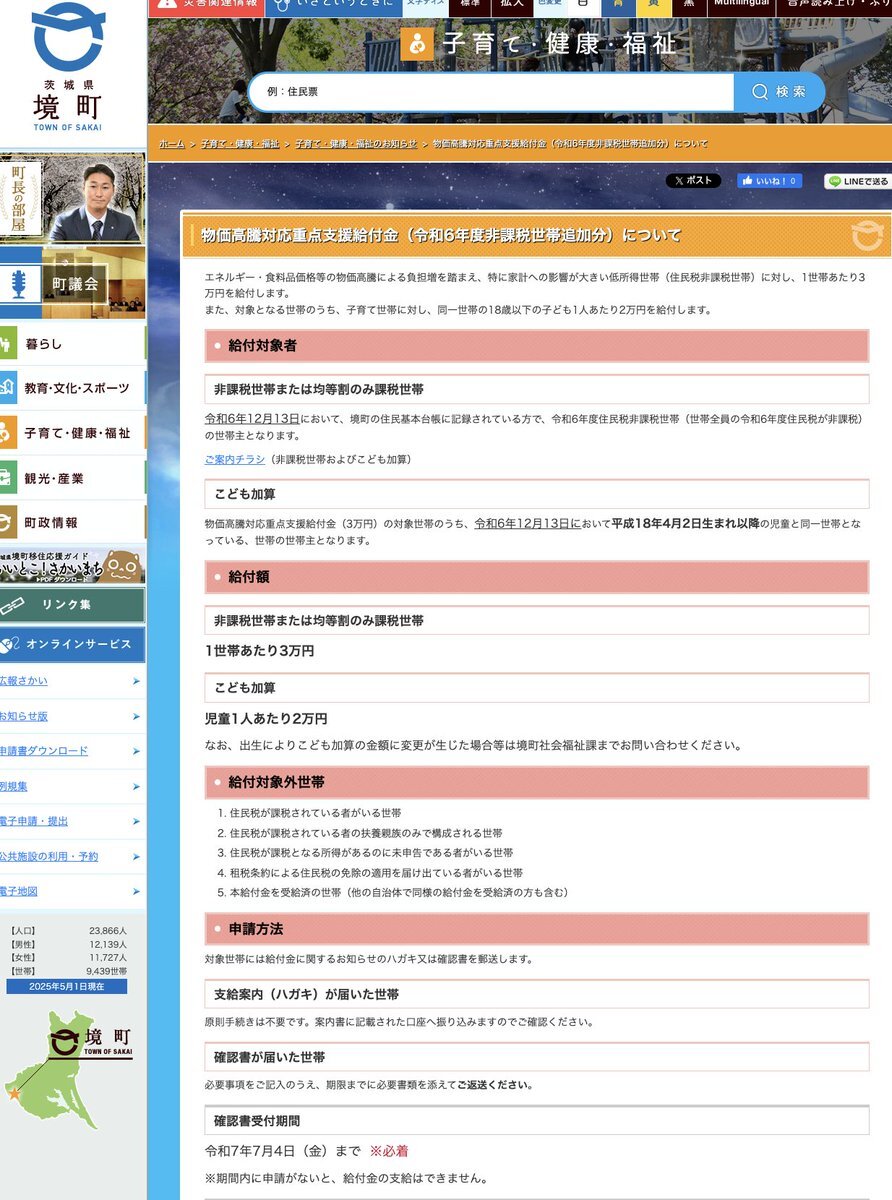The image size is (892, 1200).
Task: Click the Sakai Town logo at top left
Action: [68, 67]
